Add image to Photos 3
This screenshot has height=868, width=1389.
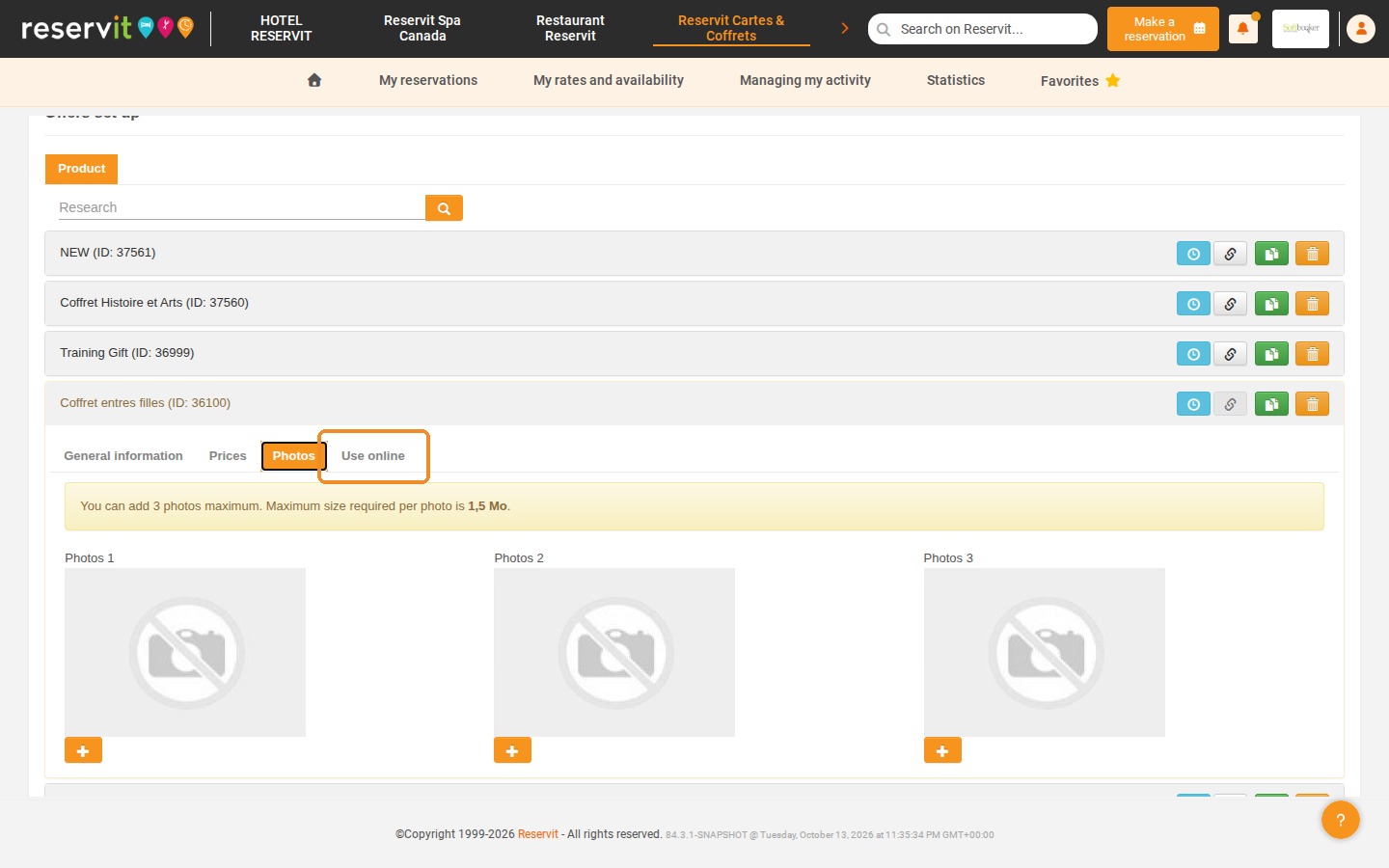pos(942,750)
